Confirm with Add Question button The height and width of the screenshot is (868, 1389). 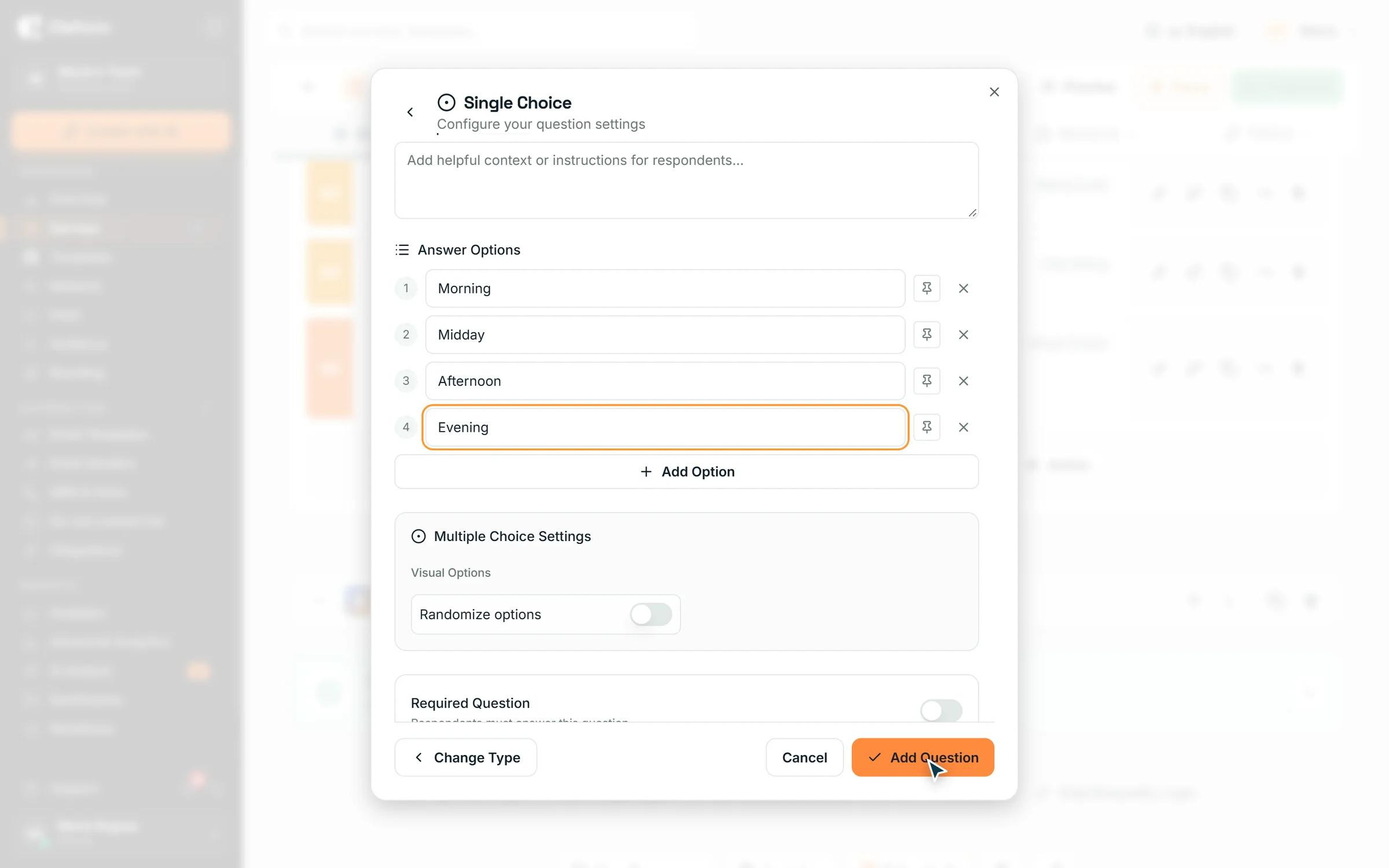[x=923, y=757]
